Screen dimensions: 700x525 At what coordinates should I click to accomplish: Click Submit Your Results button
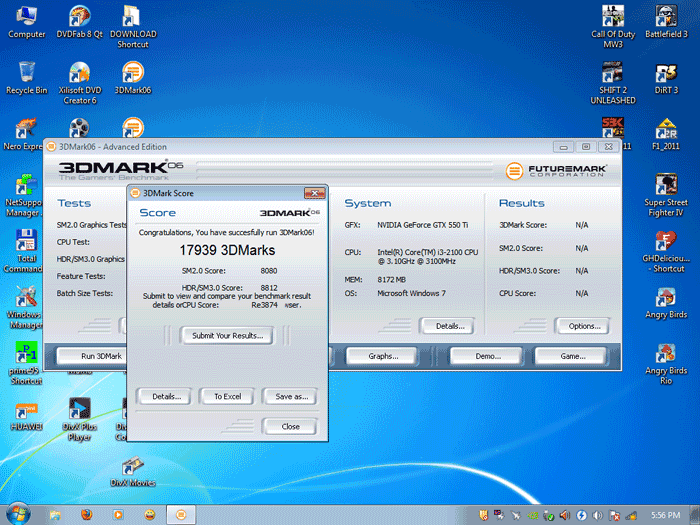(x=227, y=336)
